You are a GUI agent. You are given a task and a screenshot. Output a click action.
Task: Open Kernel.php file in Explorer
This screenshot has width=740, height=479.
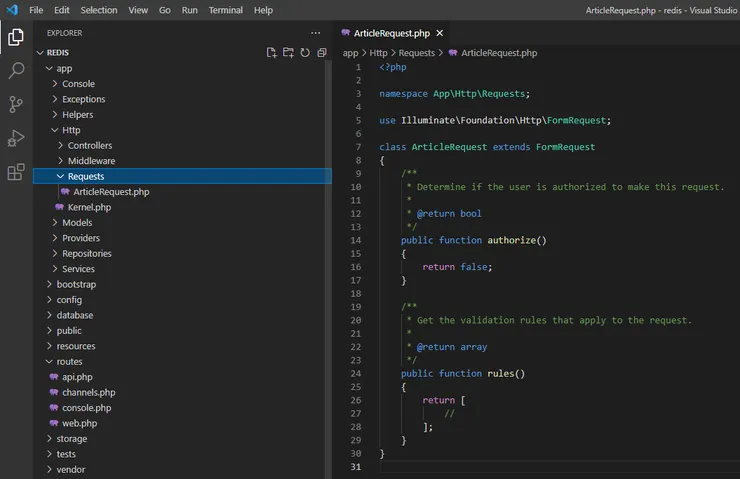(88, 207)
